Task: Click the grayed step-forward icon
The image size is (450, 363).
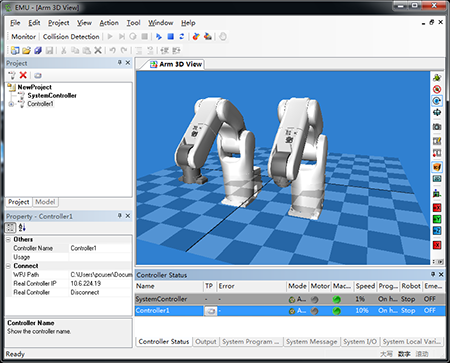Action: (x=122, y=36)
